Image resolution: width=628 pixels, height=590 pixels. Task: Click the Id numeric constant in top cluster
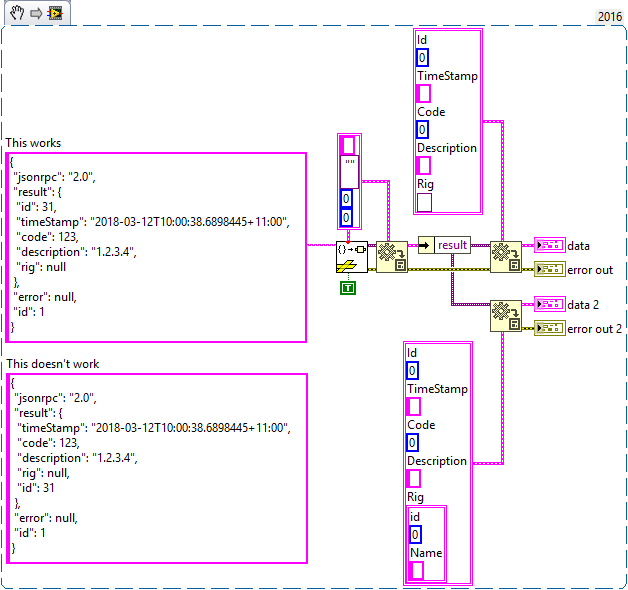tap(423, 58)
